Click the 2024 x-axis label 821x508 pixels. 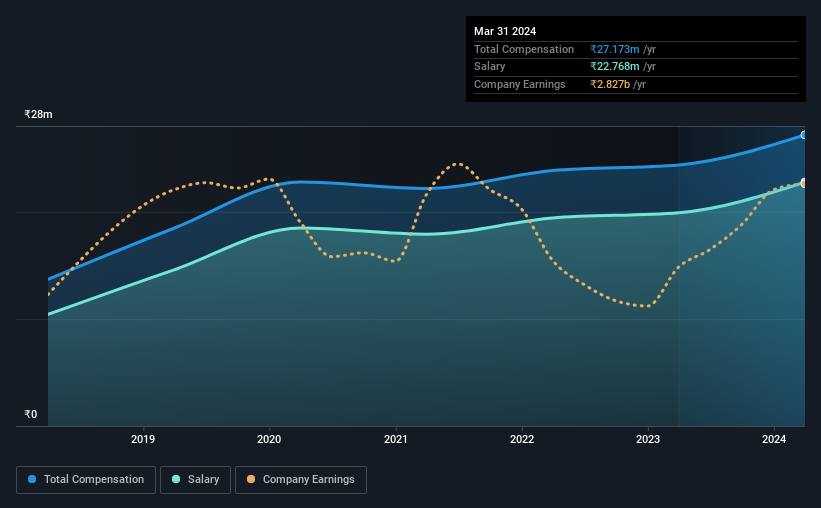tap(774, 439)
